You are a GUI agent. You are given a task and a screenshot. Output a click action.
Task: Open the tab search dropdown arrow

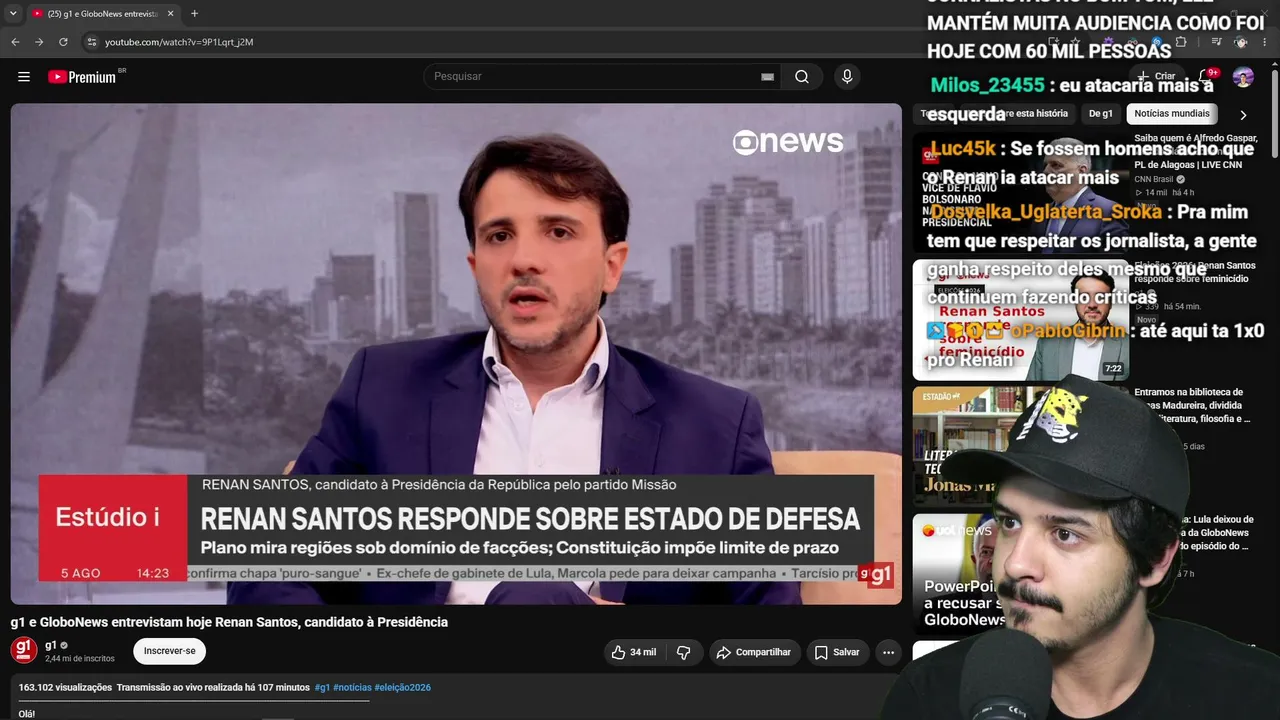pyautogui.click(x=13, y=14)
